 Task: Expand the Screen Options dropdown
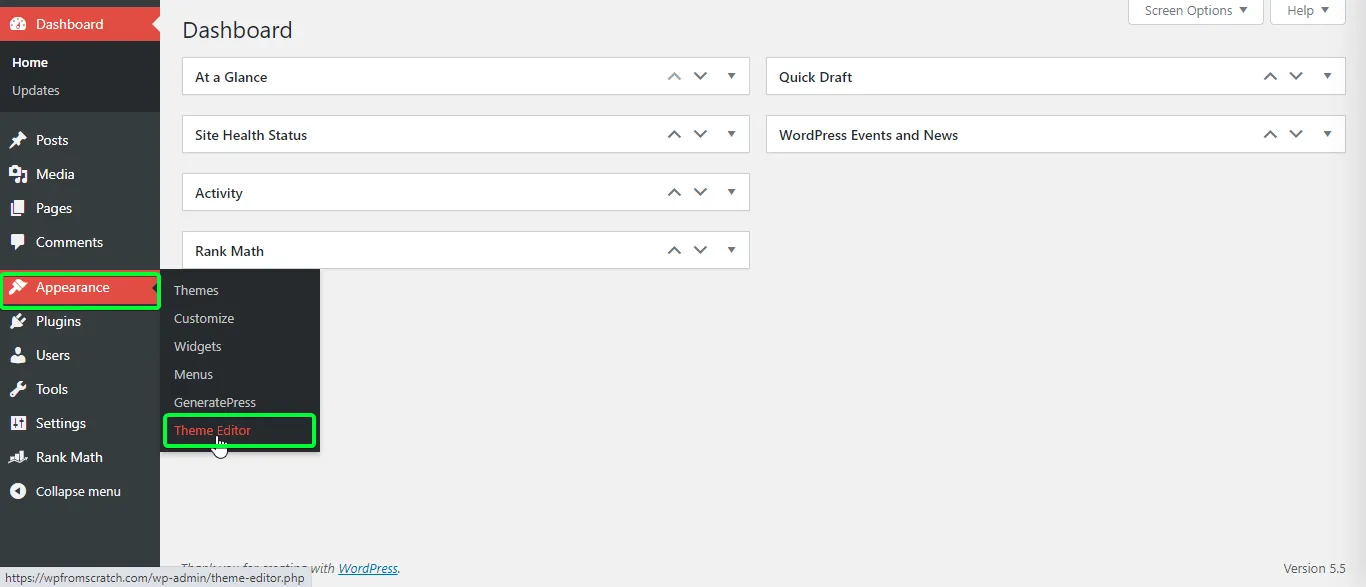1194,11
